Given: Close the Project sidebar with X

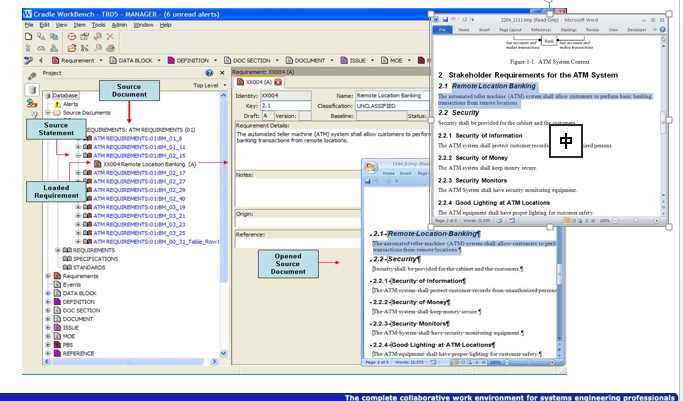Looking at the screenshot, I should pyautogui.click(x=222, y=73).
